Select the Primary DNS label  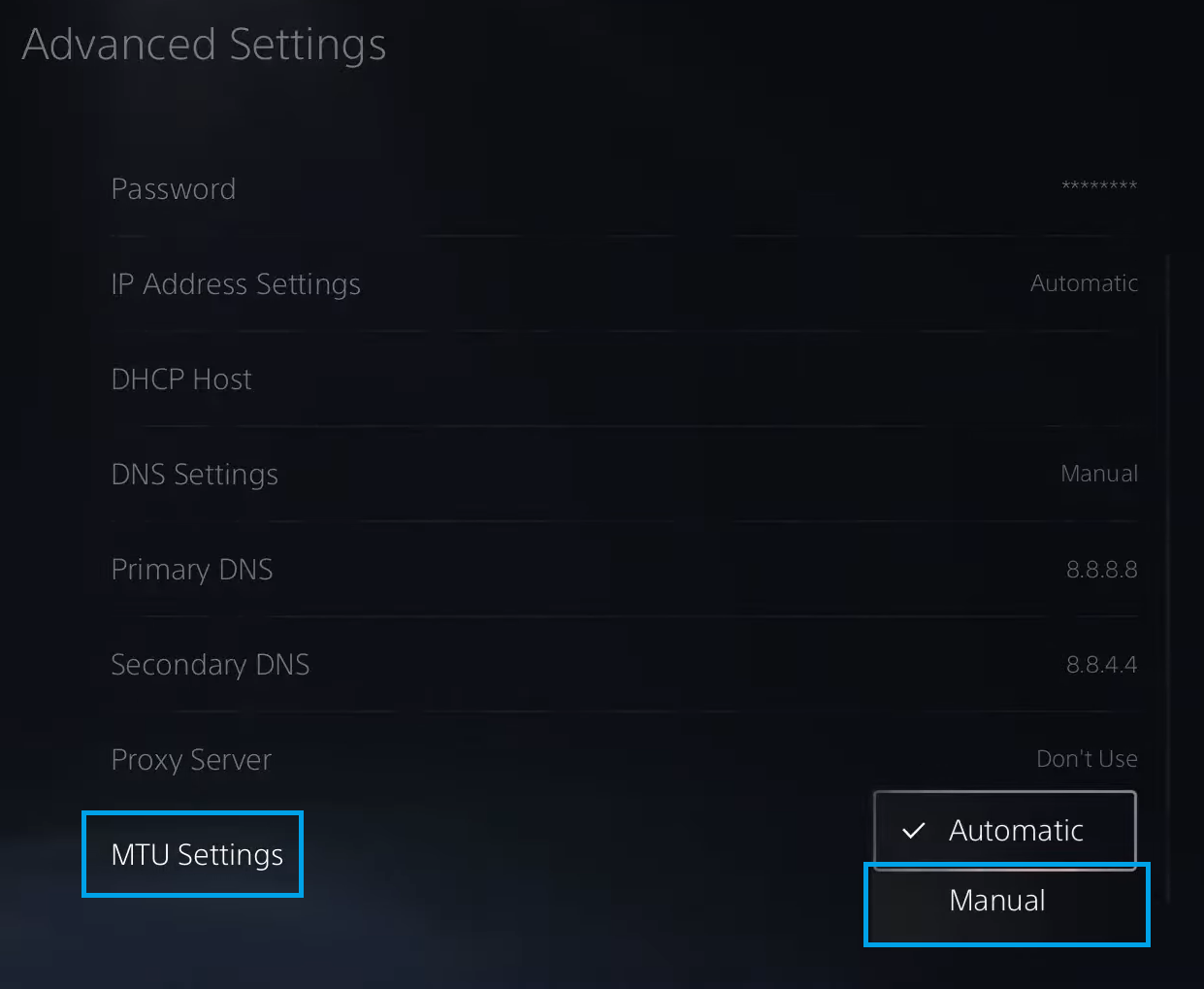click(192, 569)
